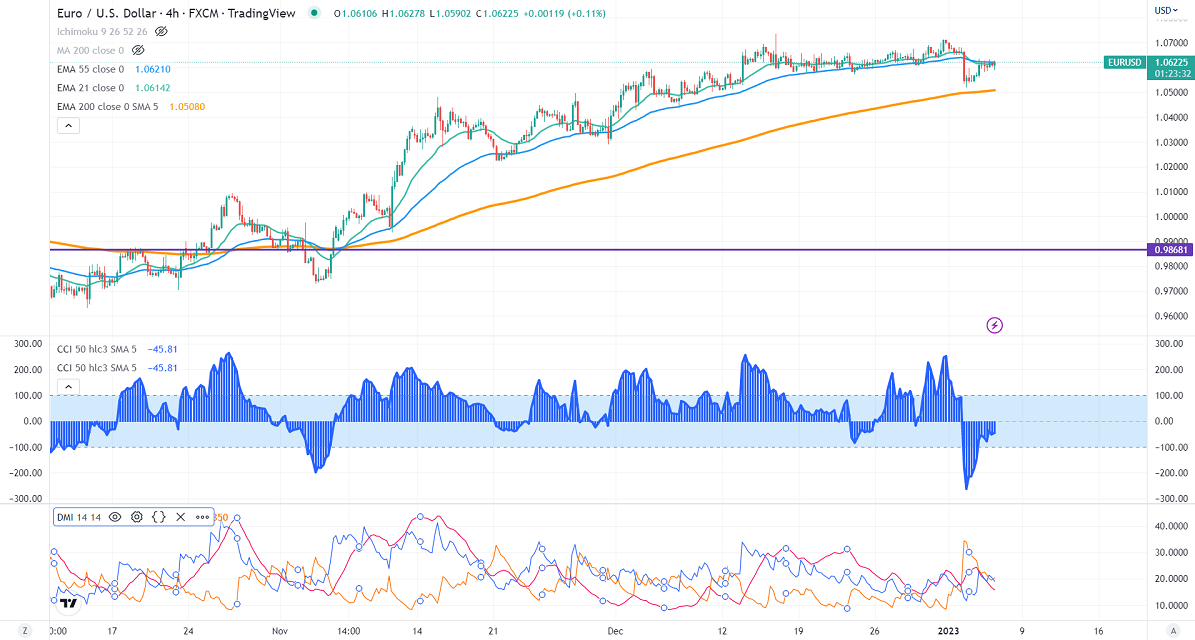Image resolution: width=1195 pixels, height=640 pixels.
Task: Click the current price label 1.06225
Action: [x=1170, y=62]
